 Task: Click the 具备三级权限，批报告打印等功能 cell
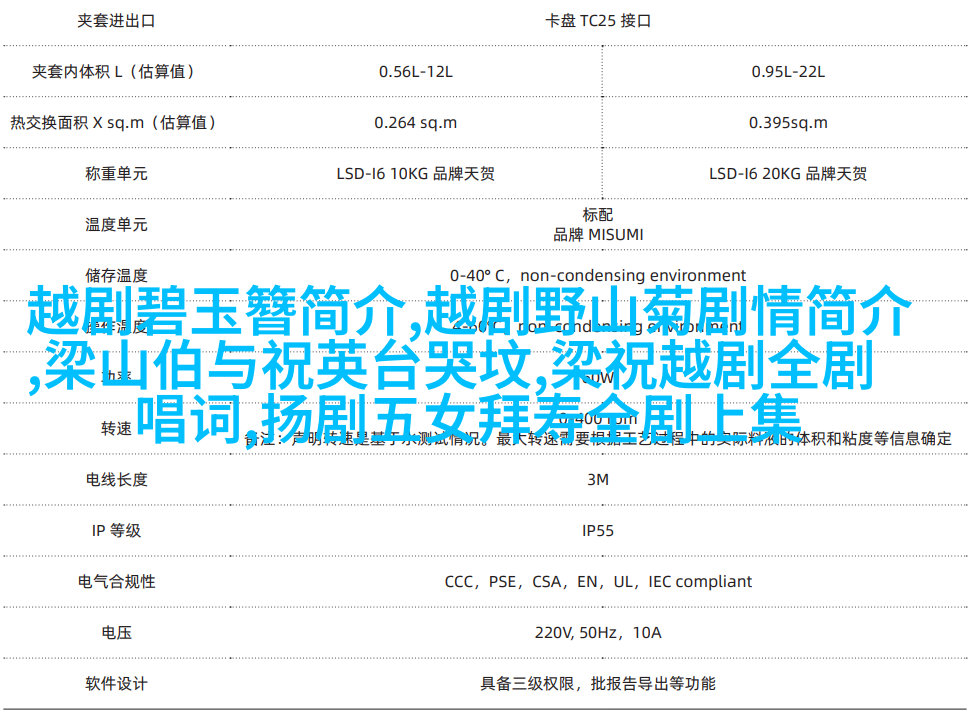(598, 684)
